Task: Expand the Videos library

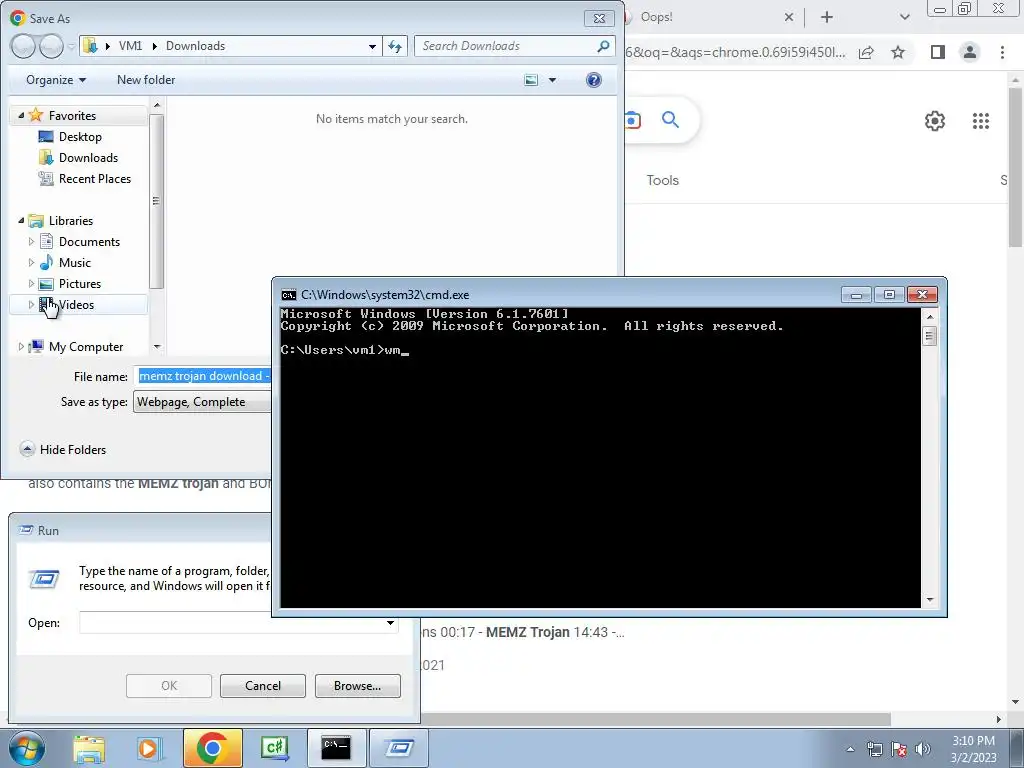Action: pyautogui.click(x=31, y=304)
